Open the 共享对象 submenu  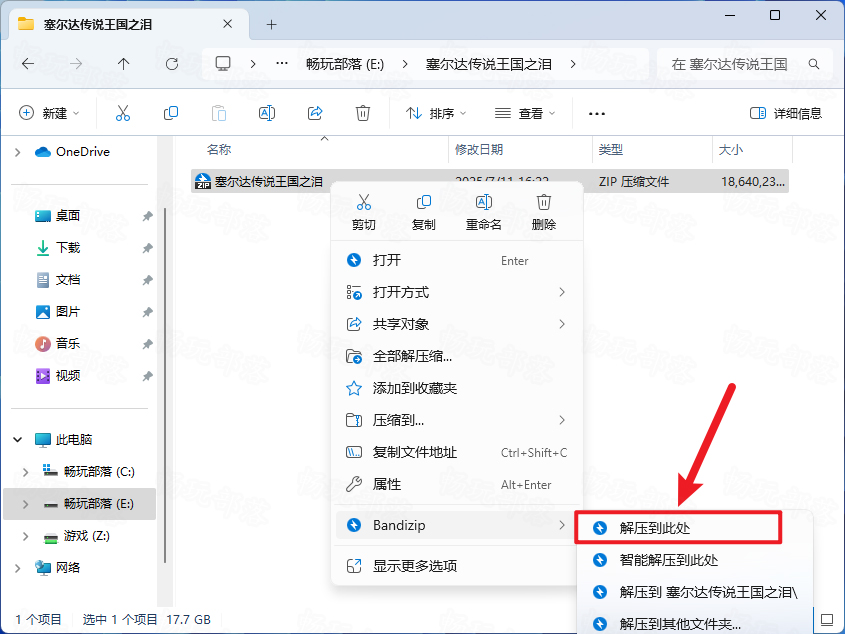coord(457,324)
